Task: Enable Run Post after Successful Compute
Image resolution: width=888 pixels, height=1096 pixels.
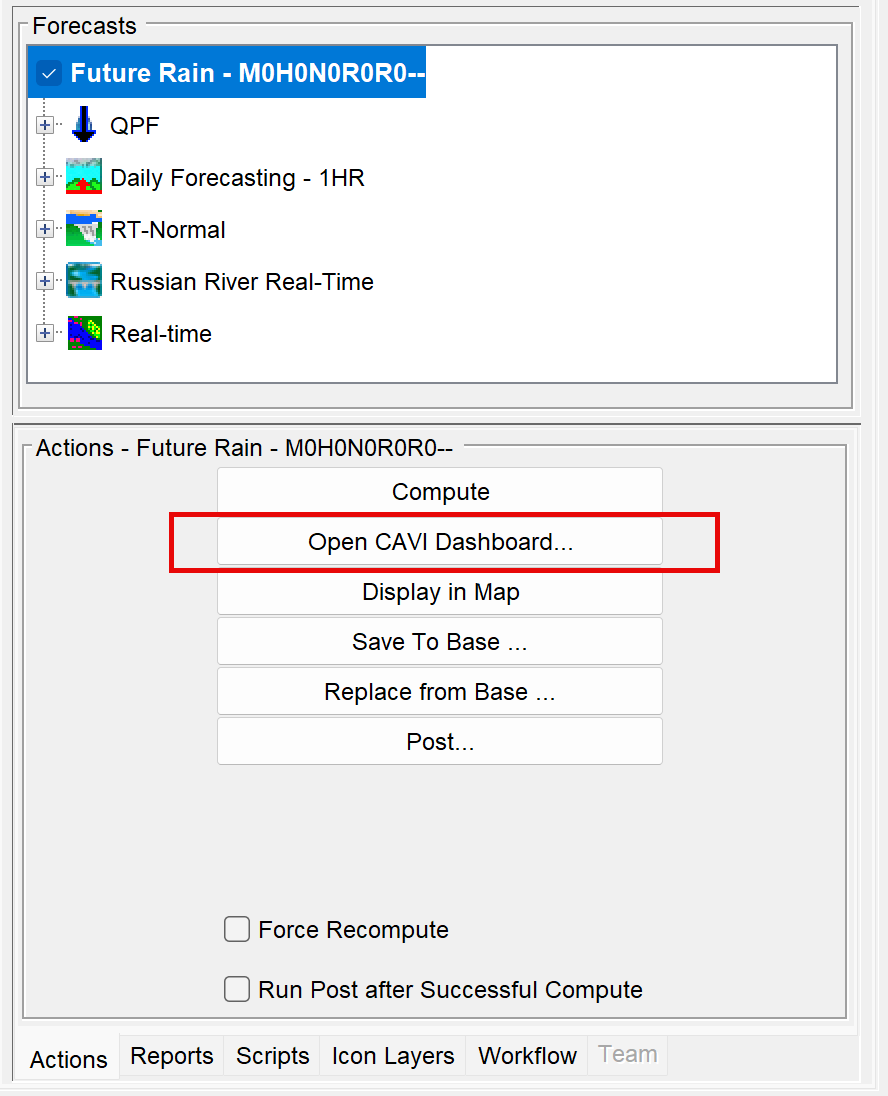Action: tap(237, 989)
